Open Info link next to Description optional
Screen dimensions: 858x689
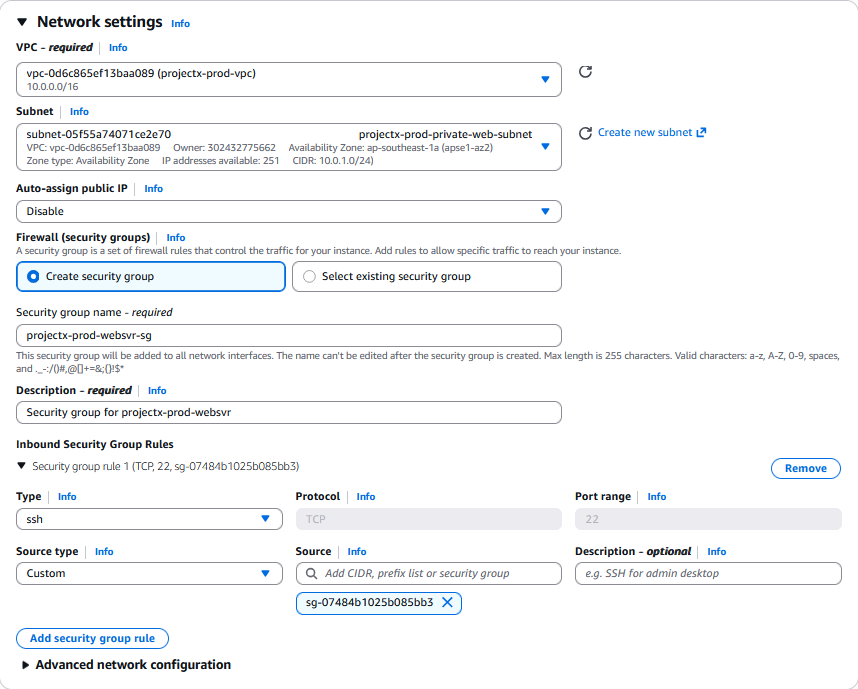pos(716,552)
